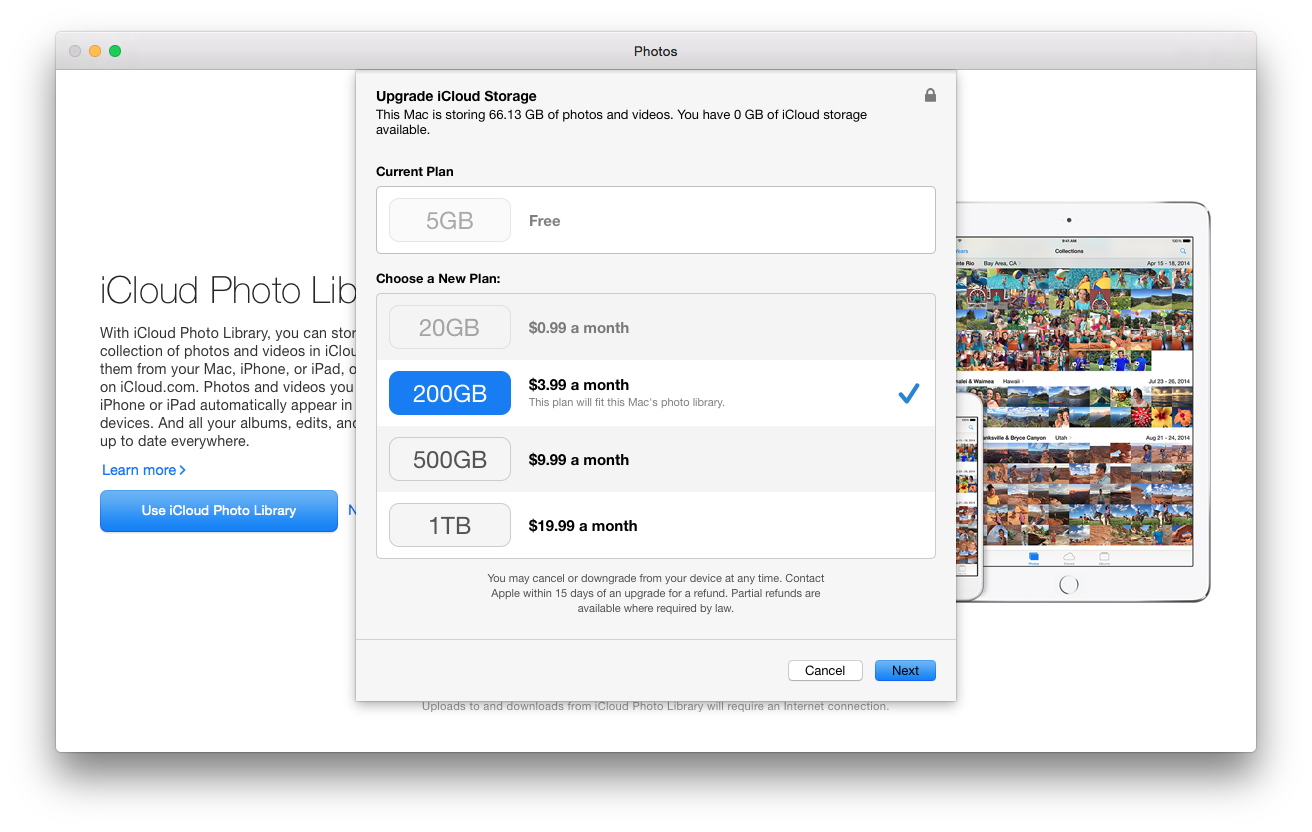Click the 5GB Free current plan box

655,220
